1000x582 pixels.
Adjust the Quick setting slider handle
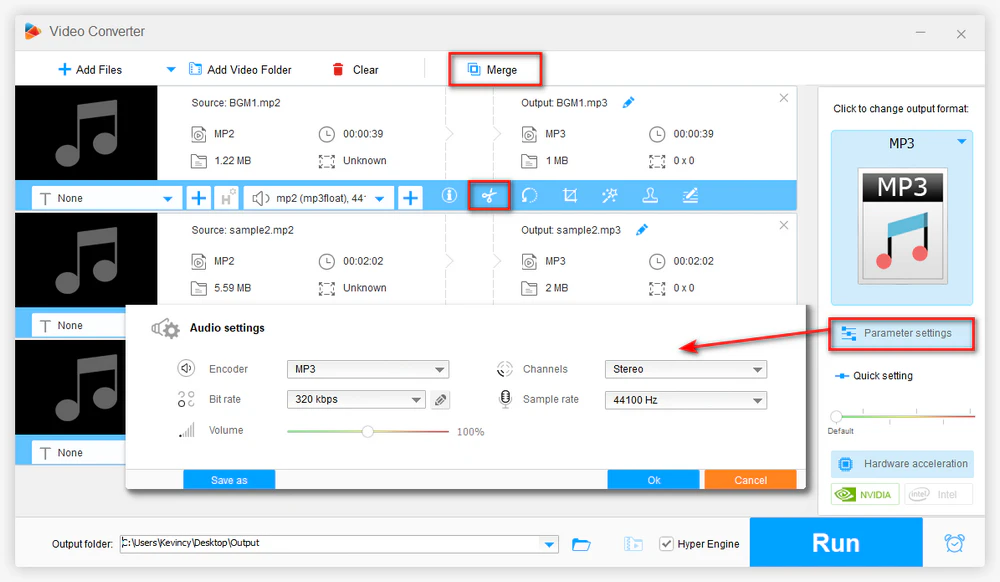click(x=836, y=417)
